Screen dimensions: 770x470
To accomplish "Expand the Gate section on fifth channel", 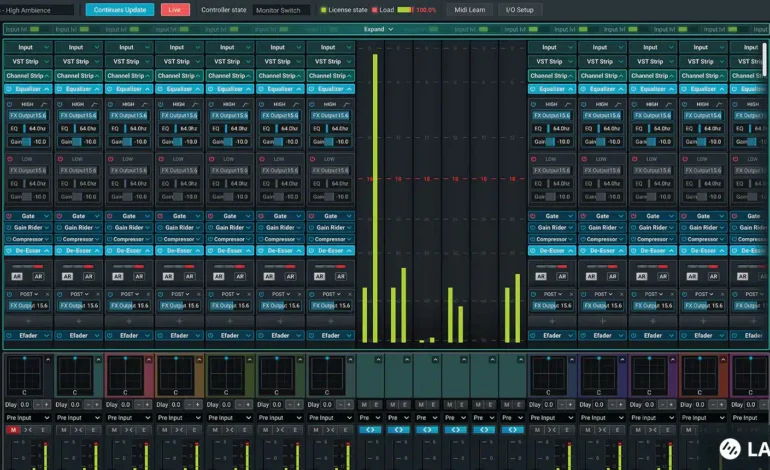I will (x=230, y=216).
